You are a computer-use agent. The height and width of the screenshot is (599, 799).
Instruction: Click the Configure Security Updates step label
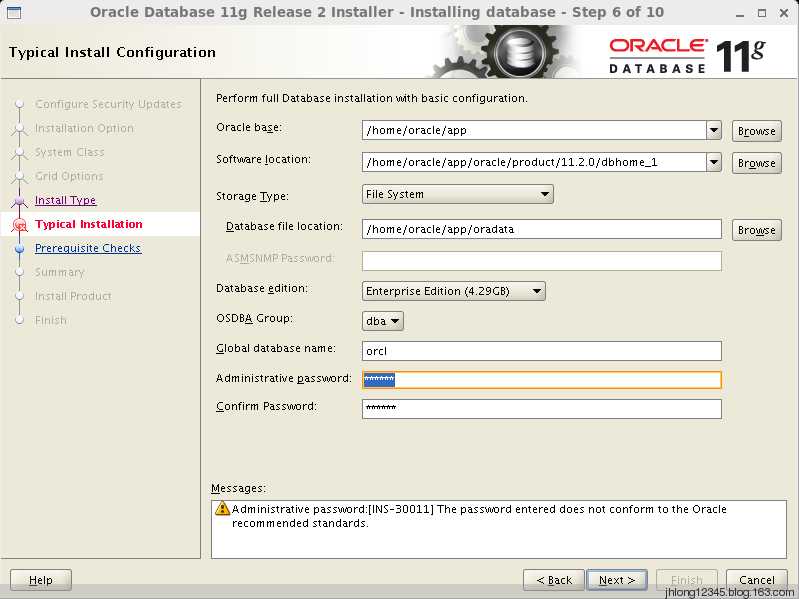[109, 104]
